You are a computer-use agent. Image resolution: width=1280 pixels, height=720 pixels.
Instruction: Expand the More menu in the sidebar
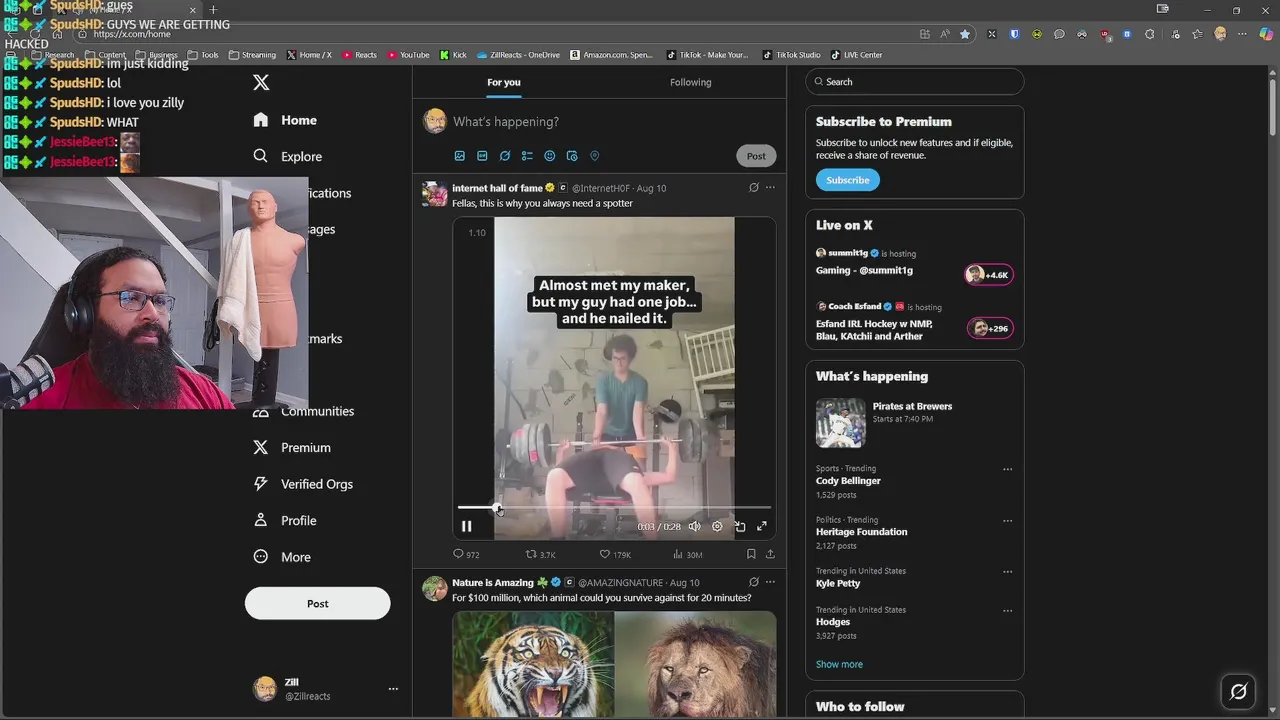click(282, 557)
